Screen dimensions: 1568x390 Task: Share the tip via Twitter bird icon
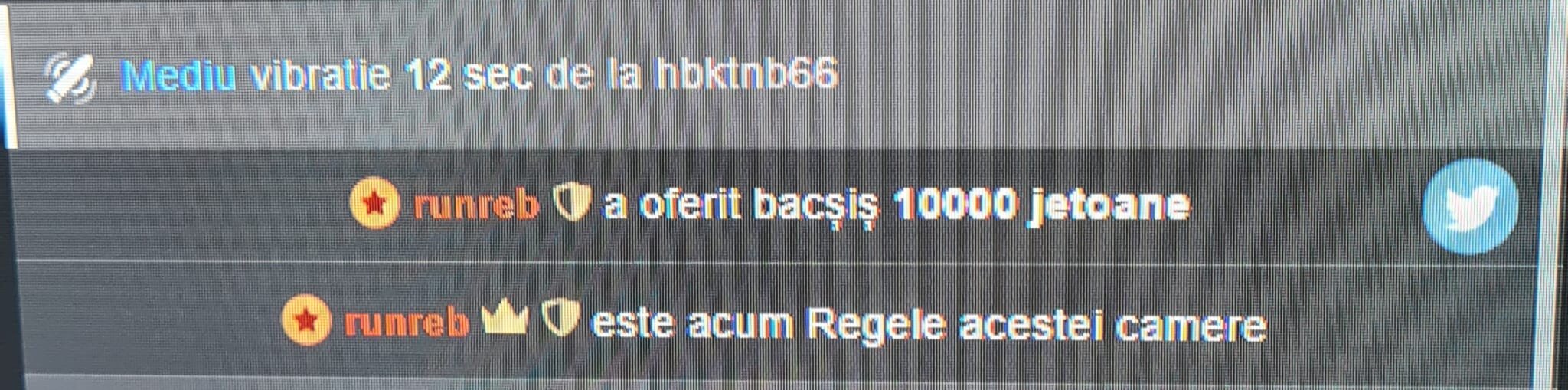coord(1469,206)
